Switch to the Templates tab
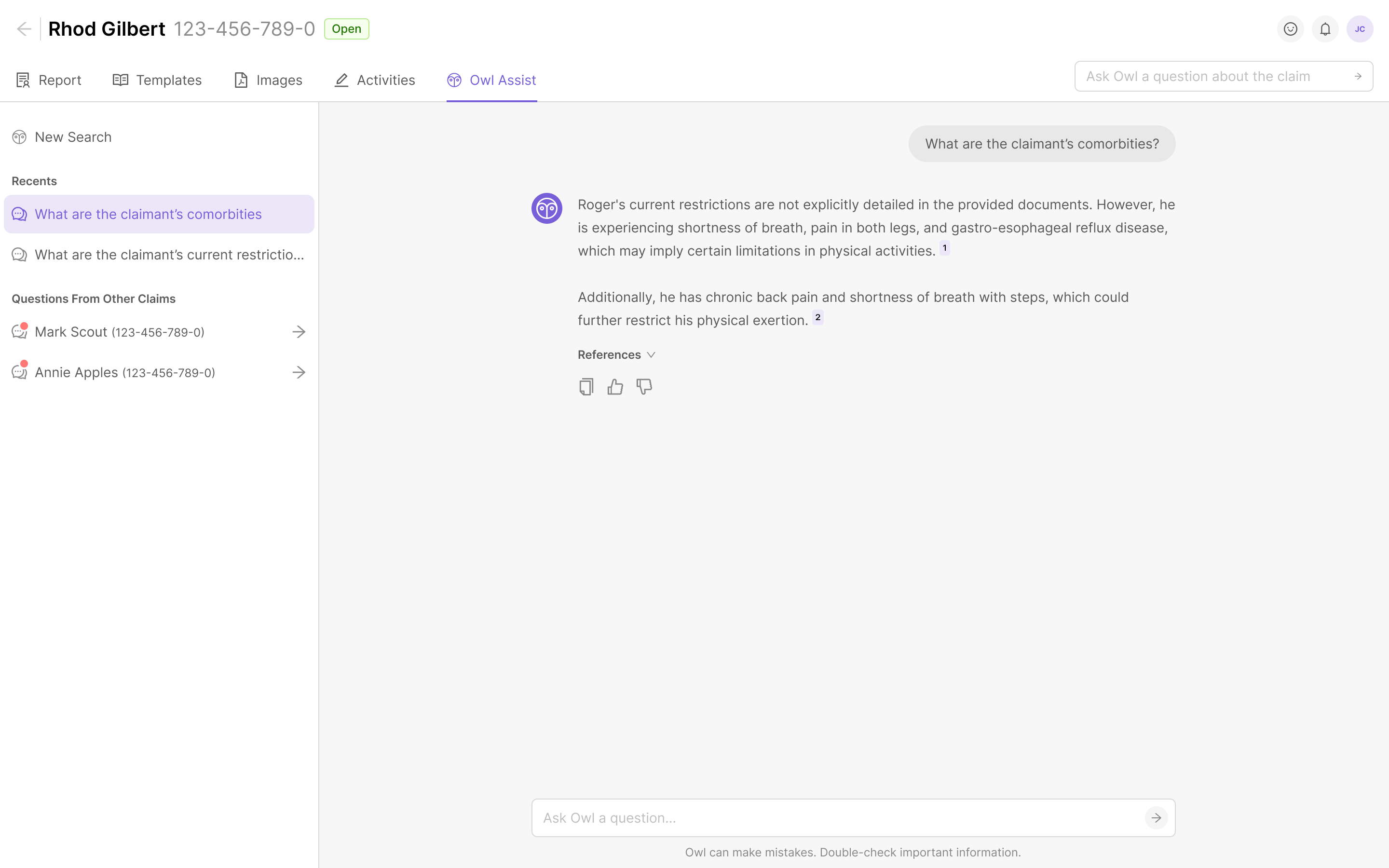 click(157, 80)
